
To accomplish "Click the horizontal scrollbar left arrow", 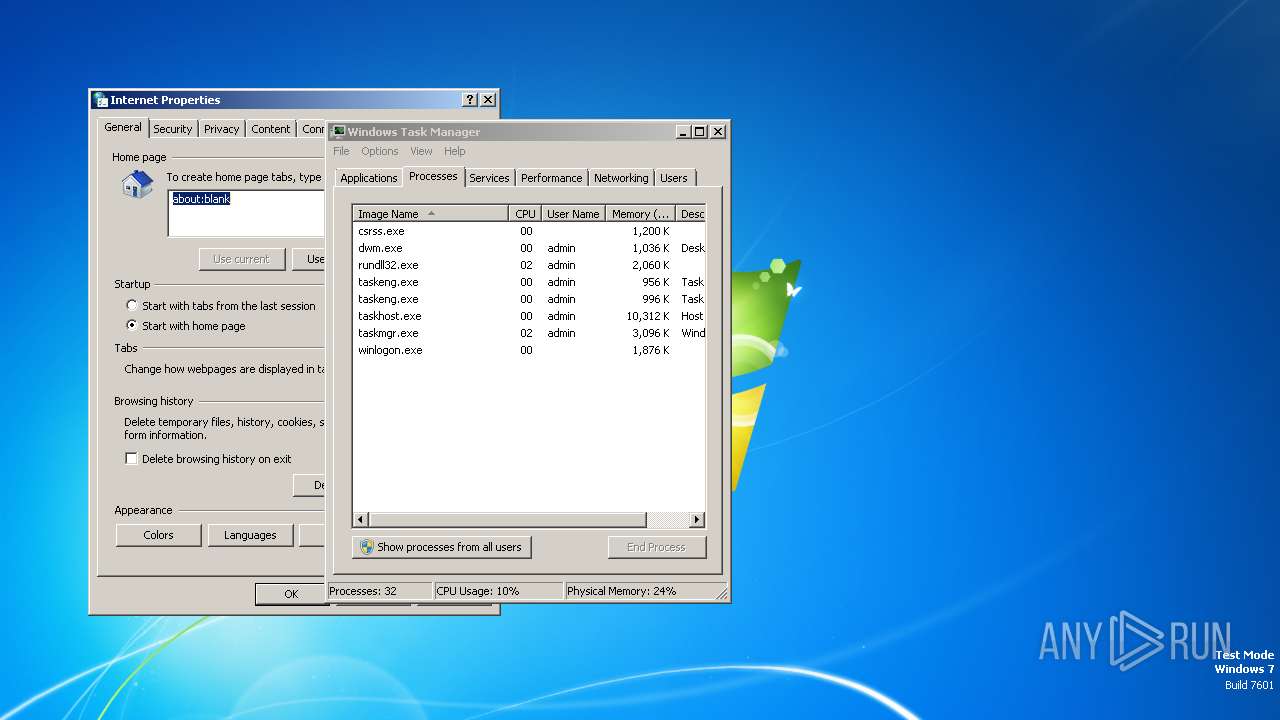I will tap(361, 520).
